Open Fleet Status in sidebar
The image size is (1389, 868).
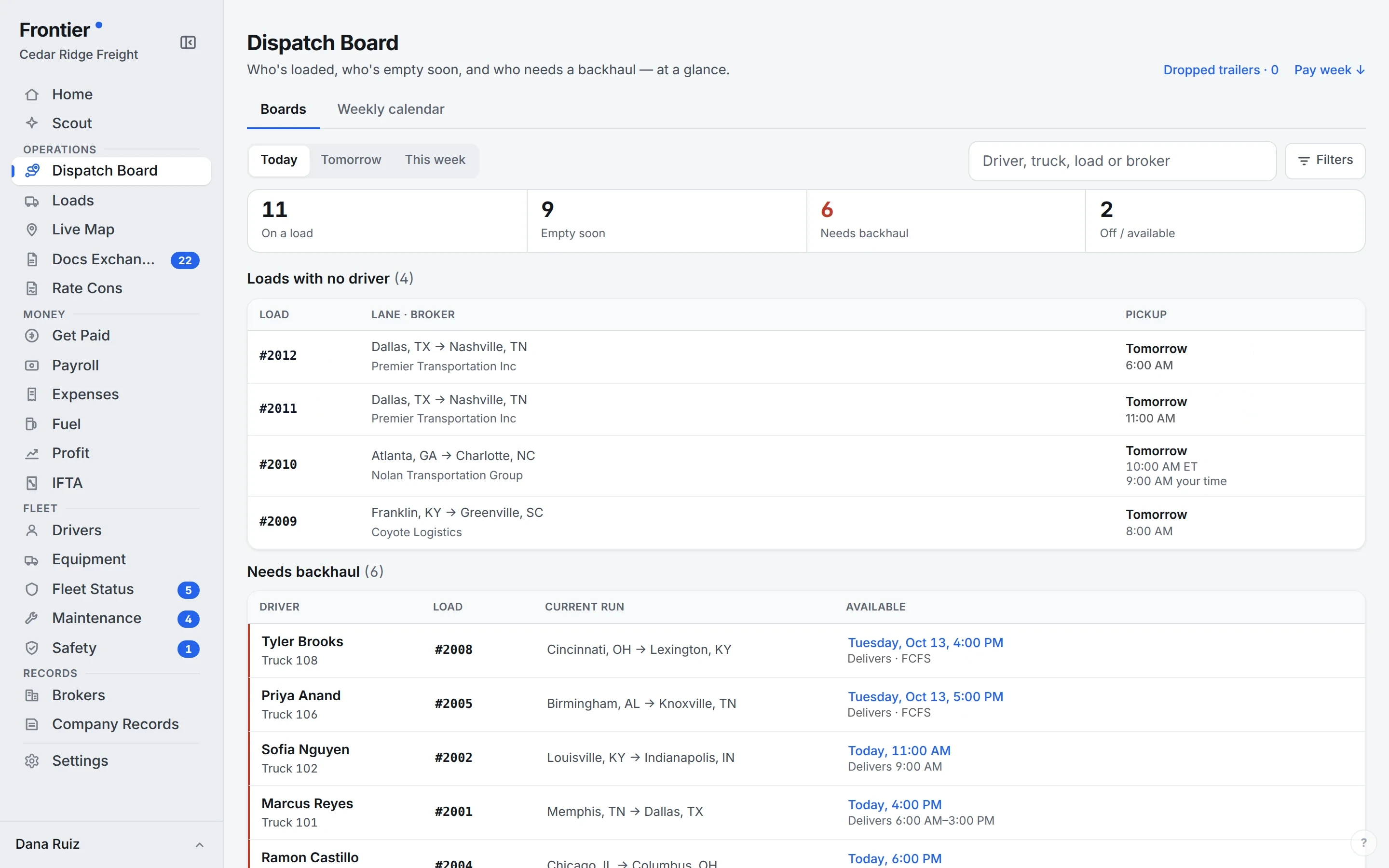pos(111,589)
